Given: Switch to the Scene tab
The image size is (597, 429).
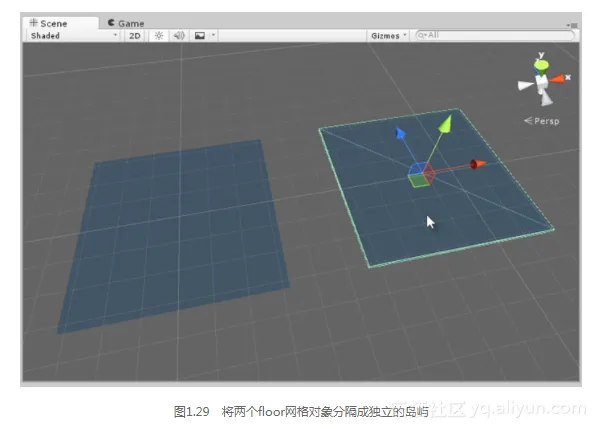Looking at the screenshot, I should (49, 23).
